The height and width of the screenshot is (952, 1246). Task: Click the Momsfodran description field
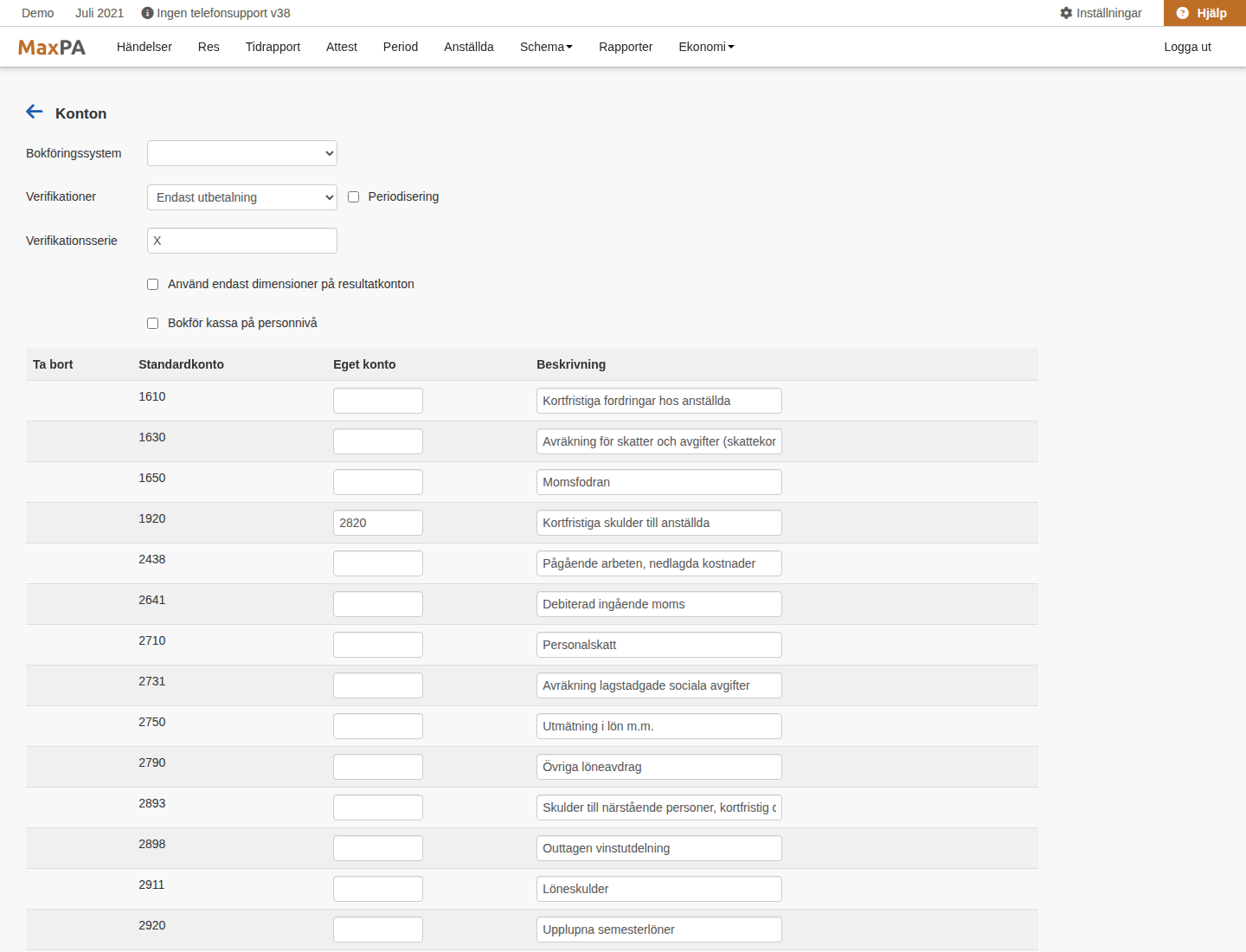[659, 482]
